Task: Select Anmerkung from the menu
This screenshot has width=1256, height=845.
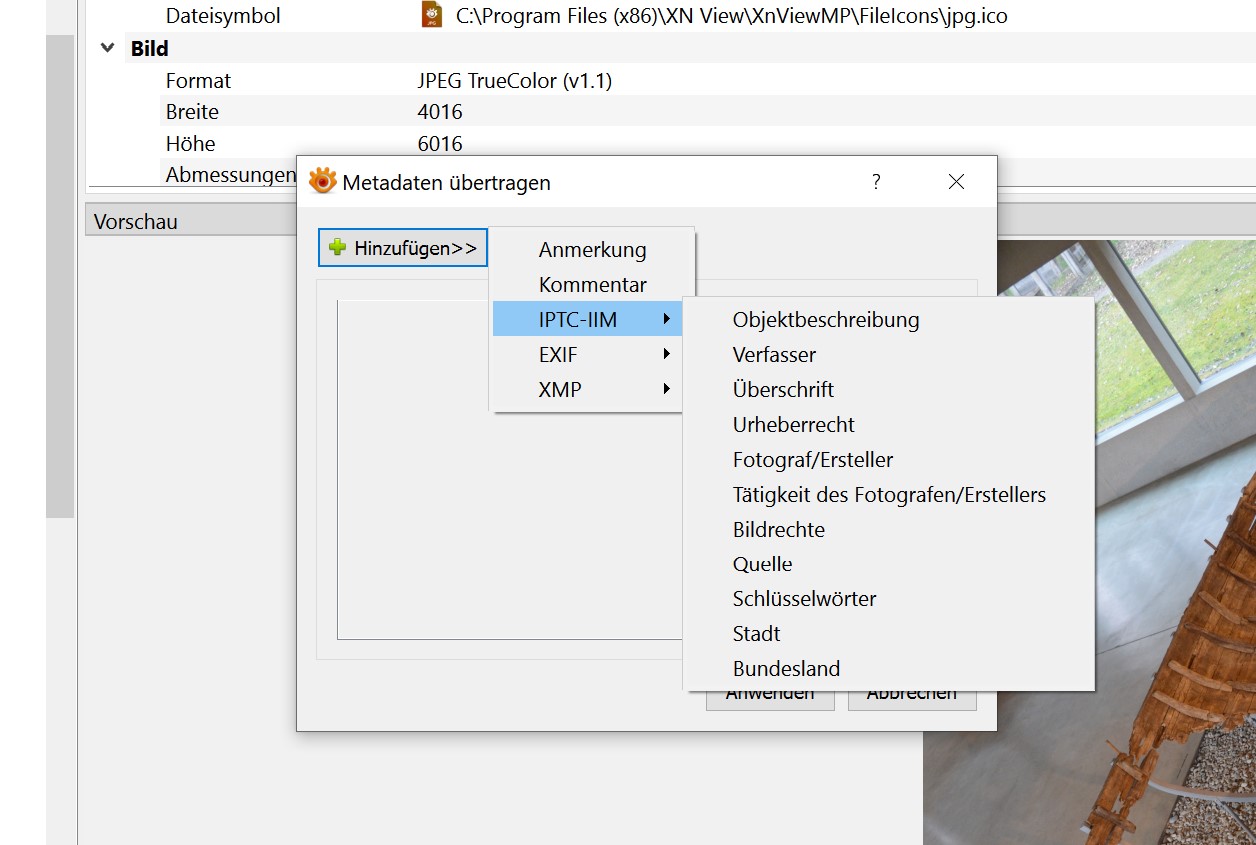Action: click(592, 250)
